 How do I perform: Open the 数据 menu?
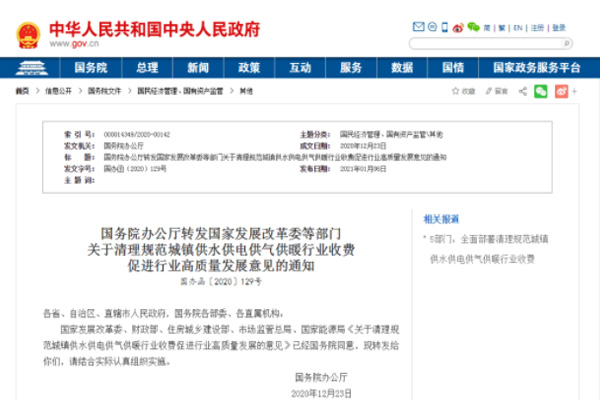402,68
